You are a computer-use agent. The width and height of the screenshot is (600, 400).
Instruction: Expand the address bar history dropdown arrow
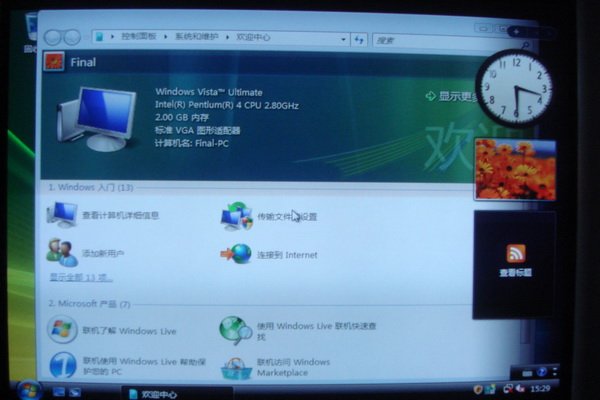[x=343, y=39]
